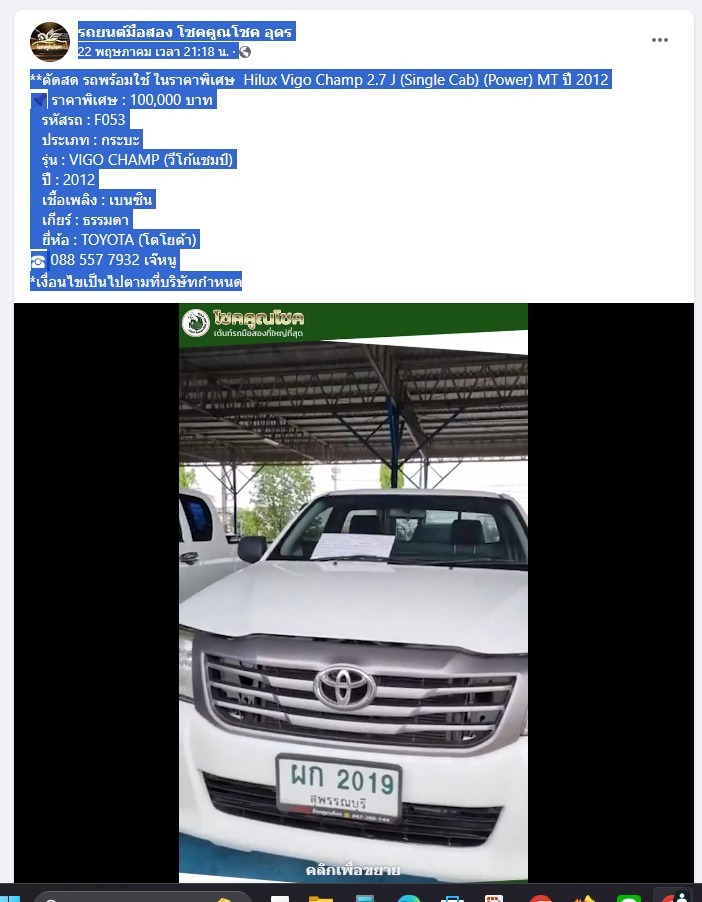Open the Windows Start button on taskbar
The image size is (702, 902).
pos(10,897)
